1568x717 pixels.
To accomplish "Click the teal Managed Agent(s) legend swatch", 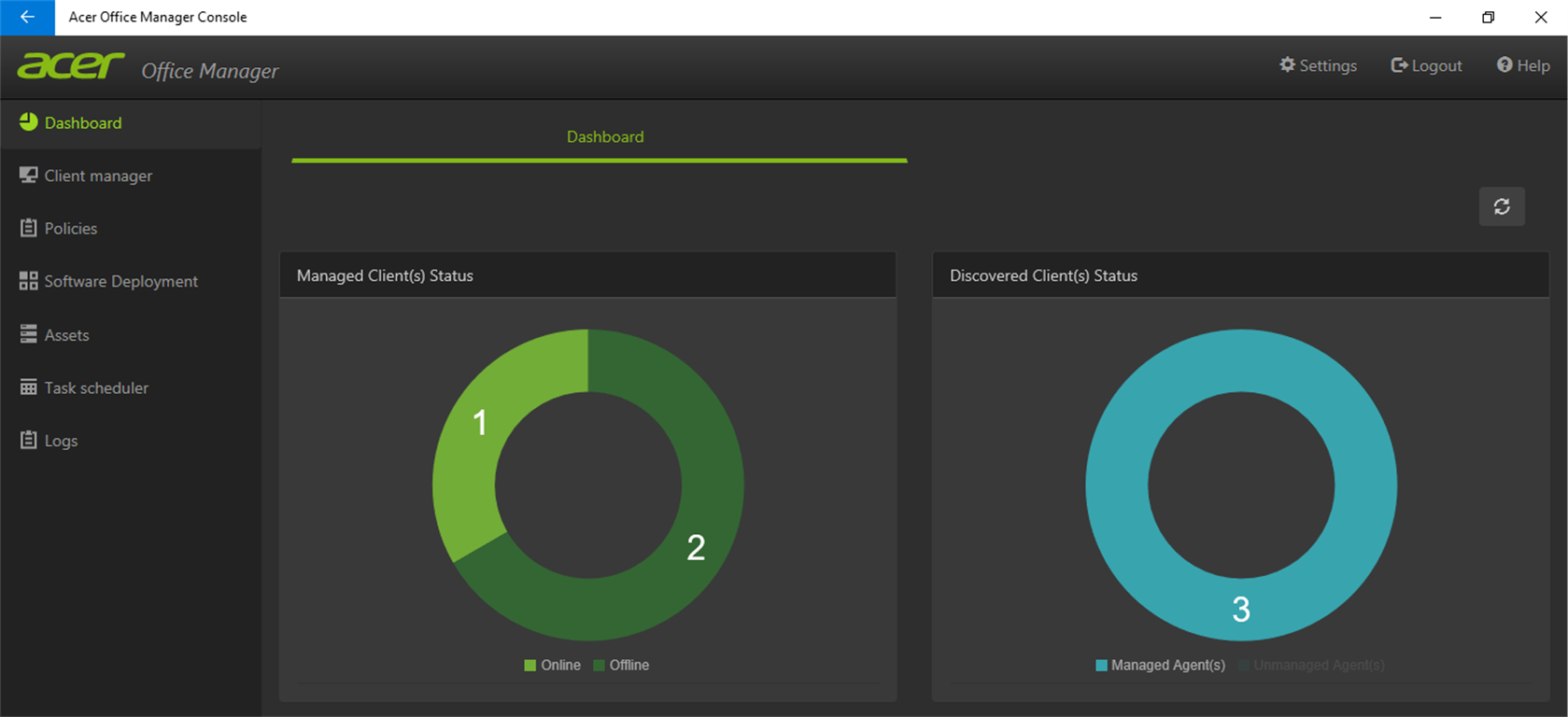I will coord(1101,665).
